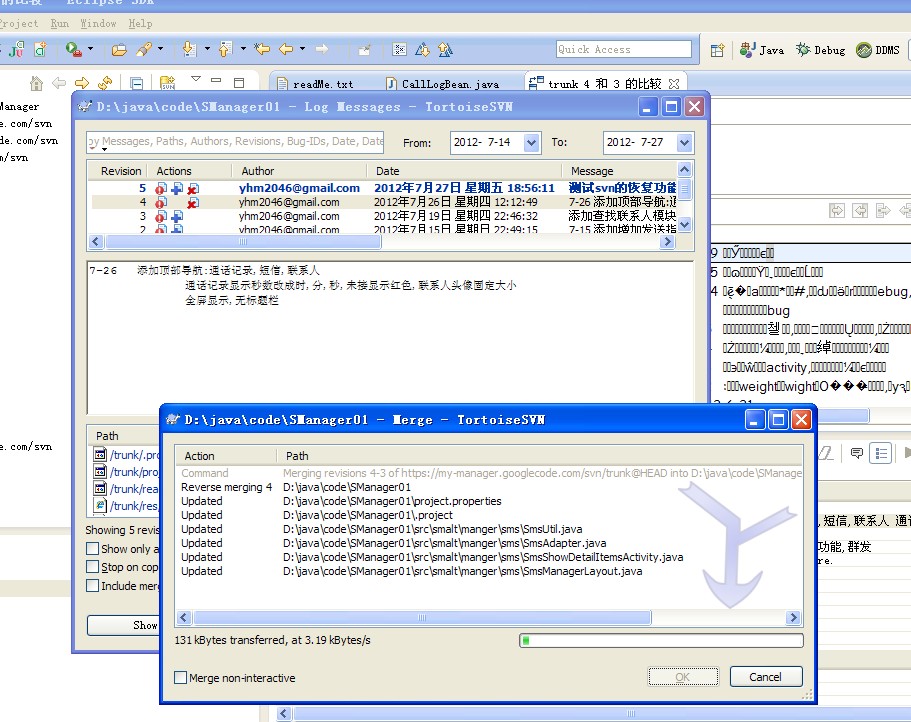
Task: Open the Help menu
Action: pyautogui.click(x=141, y=23)
